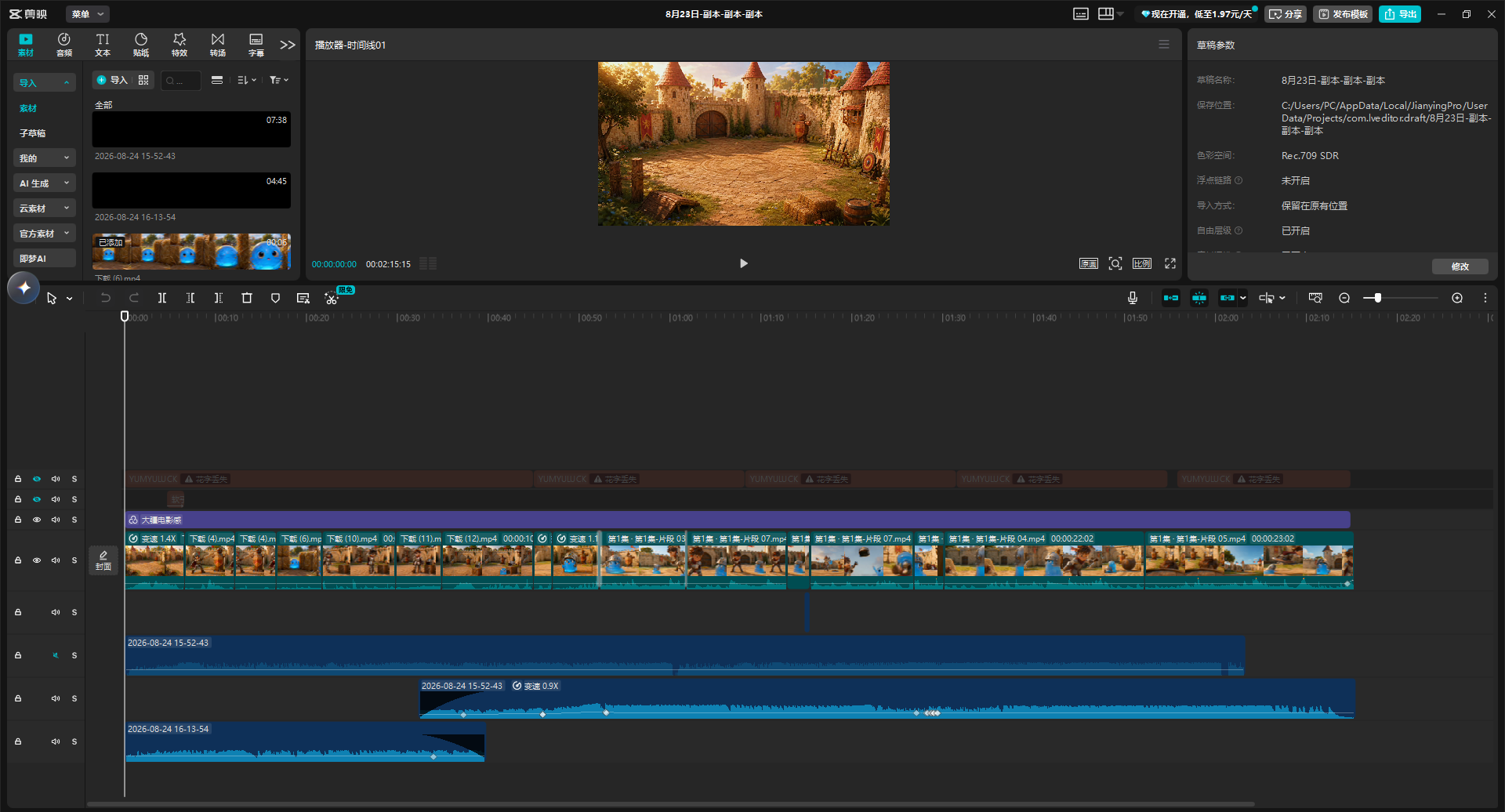The width and height of the screenshot is (1505, 812).
Task: Adjust the timeline zoom slider handle
Action: (1378, 298)
